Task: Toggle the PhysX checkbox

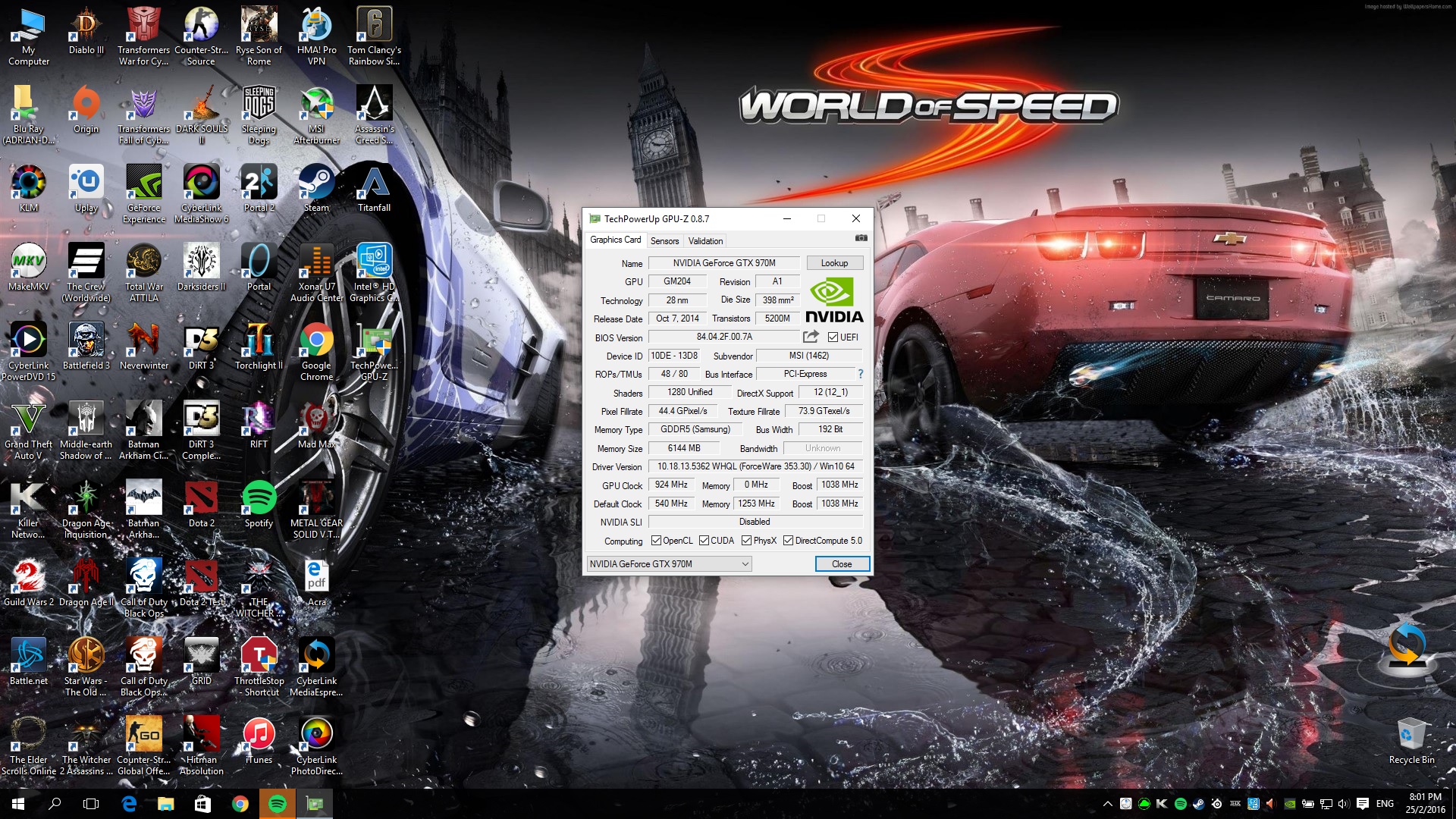Action: 746,541
